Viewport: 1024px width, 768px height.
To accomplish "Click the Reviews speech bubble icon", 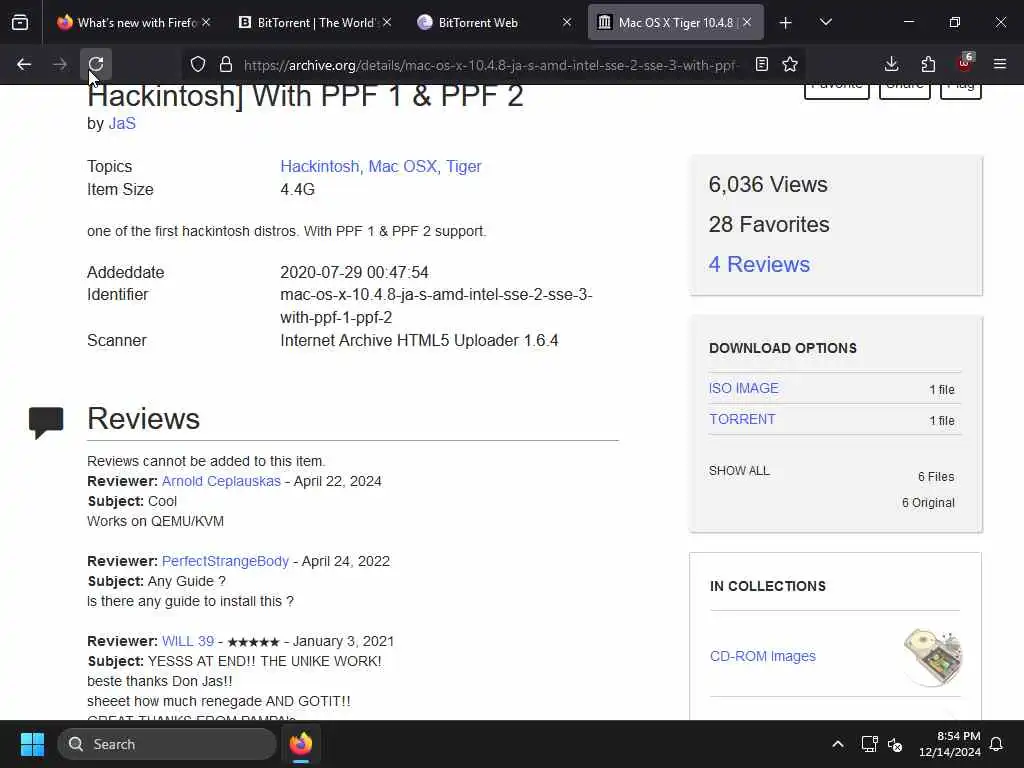I will point(46,423).
